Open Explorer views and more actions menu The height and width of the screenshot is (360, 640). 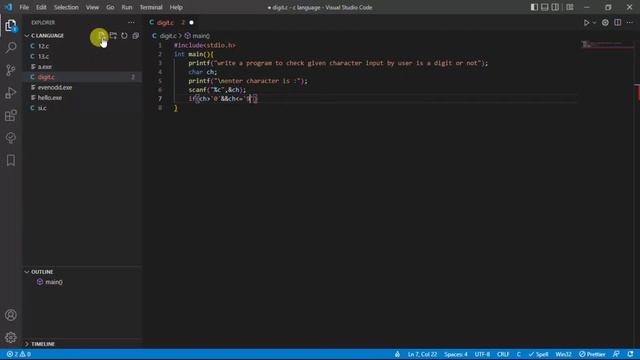[x=131, y=22]
